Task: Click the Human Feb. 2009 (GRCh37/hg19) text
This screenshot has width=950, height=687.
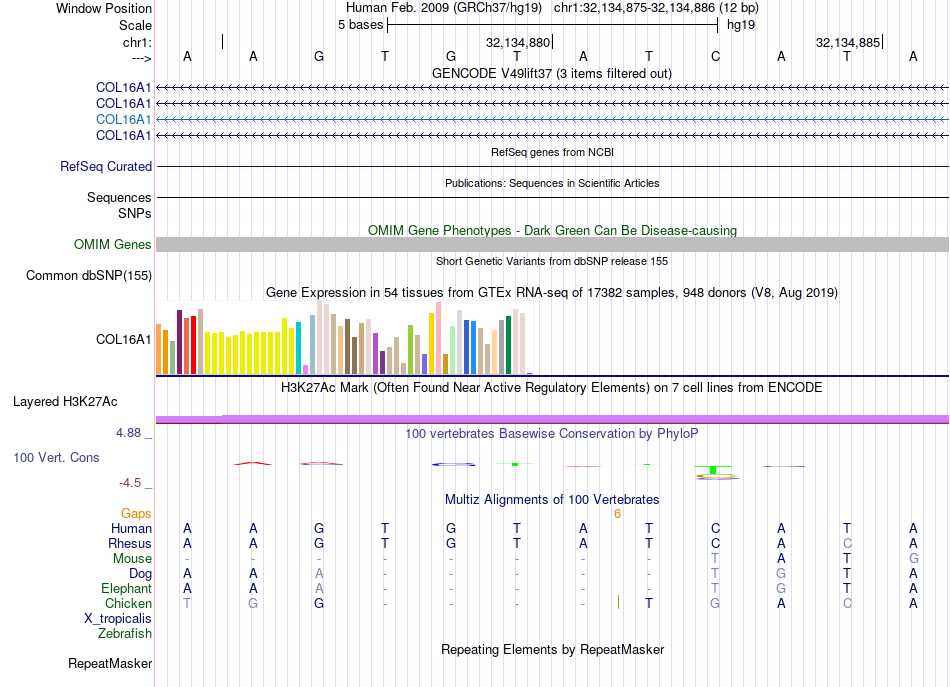Action: pos(443,8)
